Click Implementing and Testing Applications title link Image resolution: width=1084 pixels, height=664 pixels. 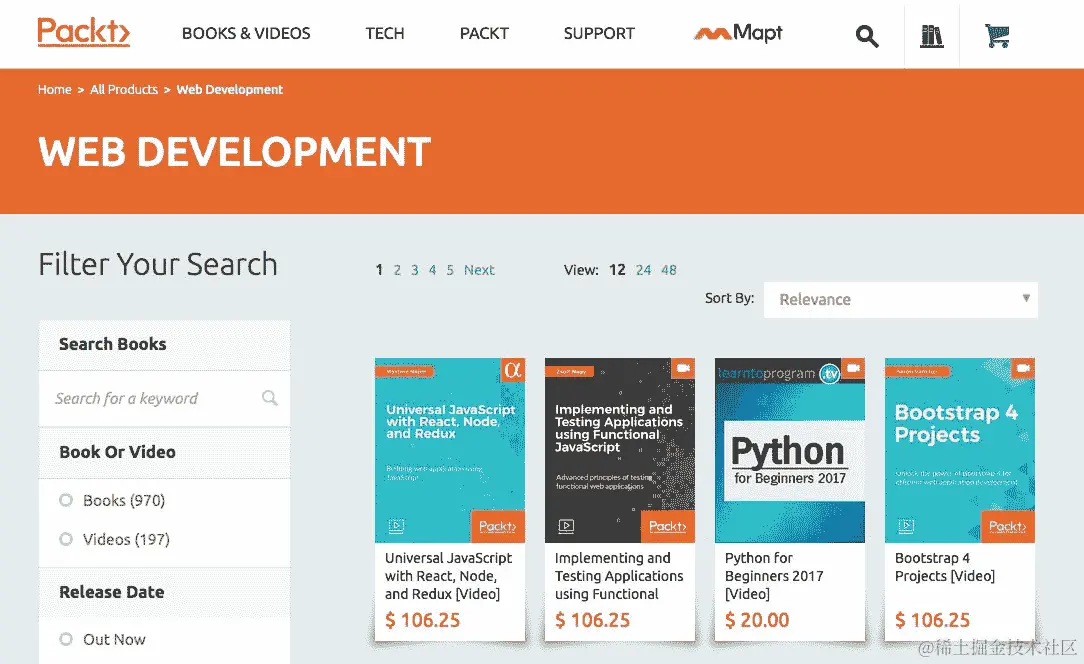[619, 575]
